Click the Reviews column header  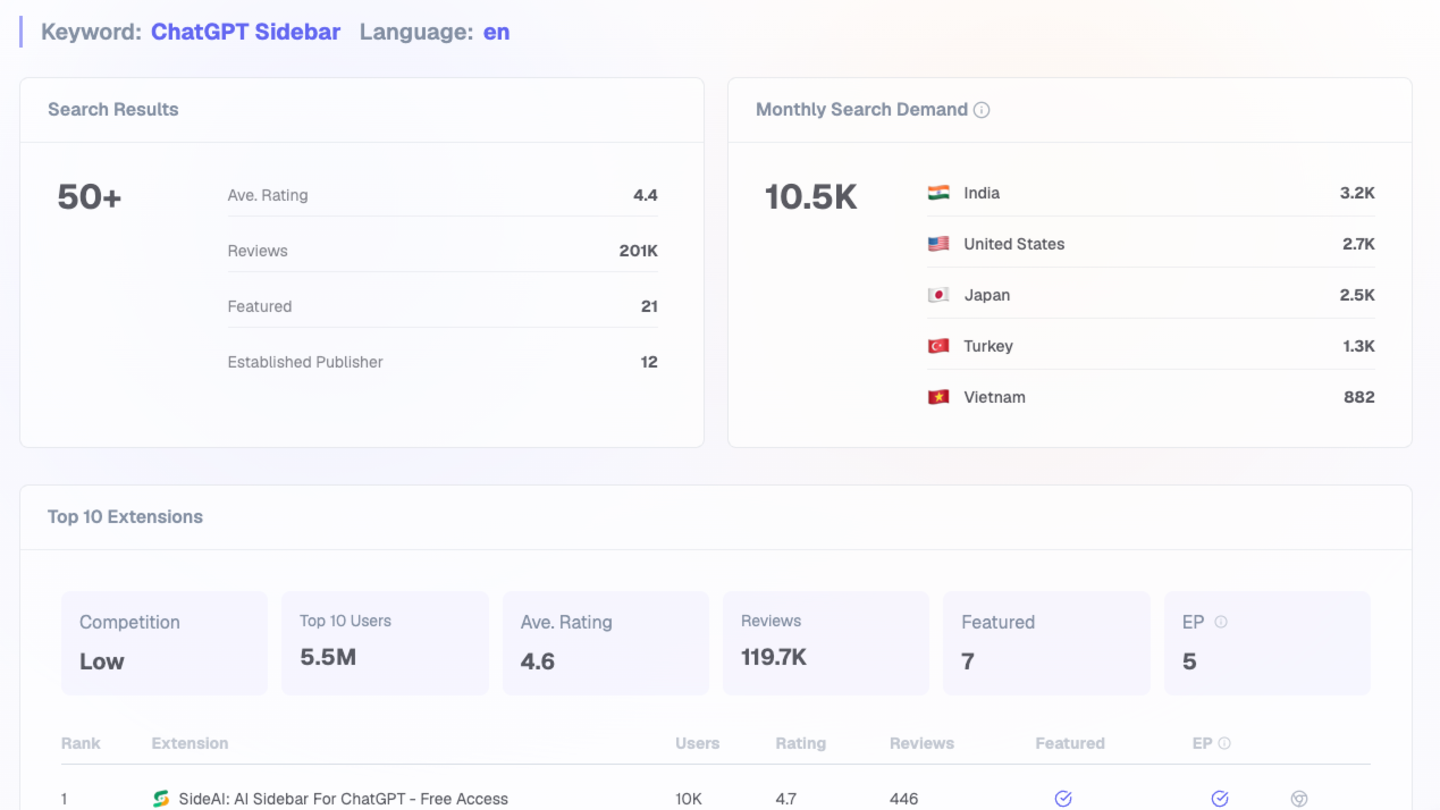point(922,743)
